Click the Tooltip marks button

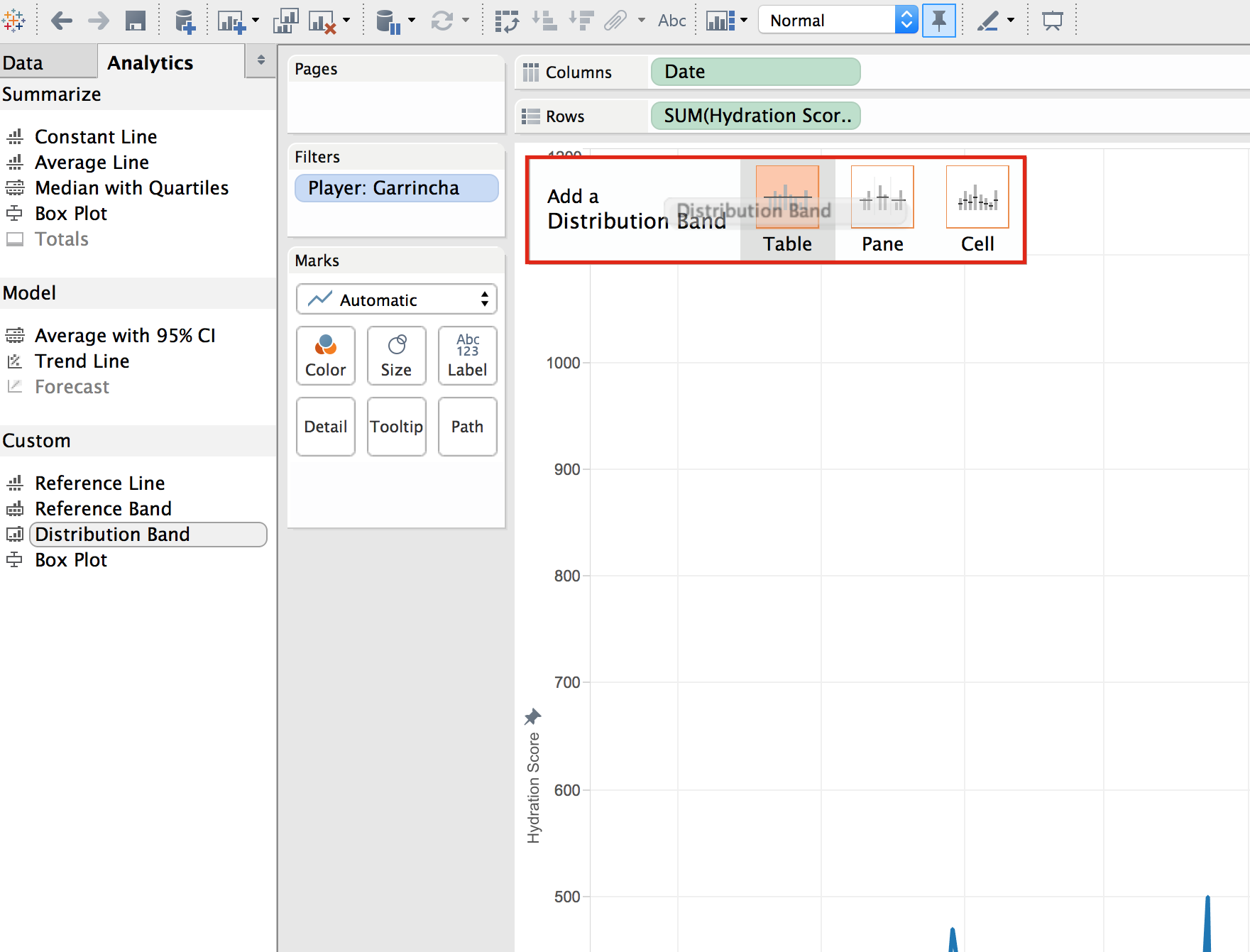point(396,426)
